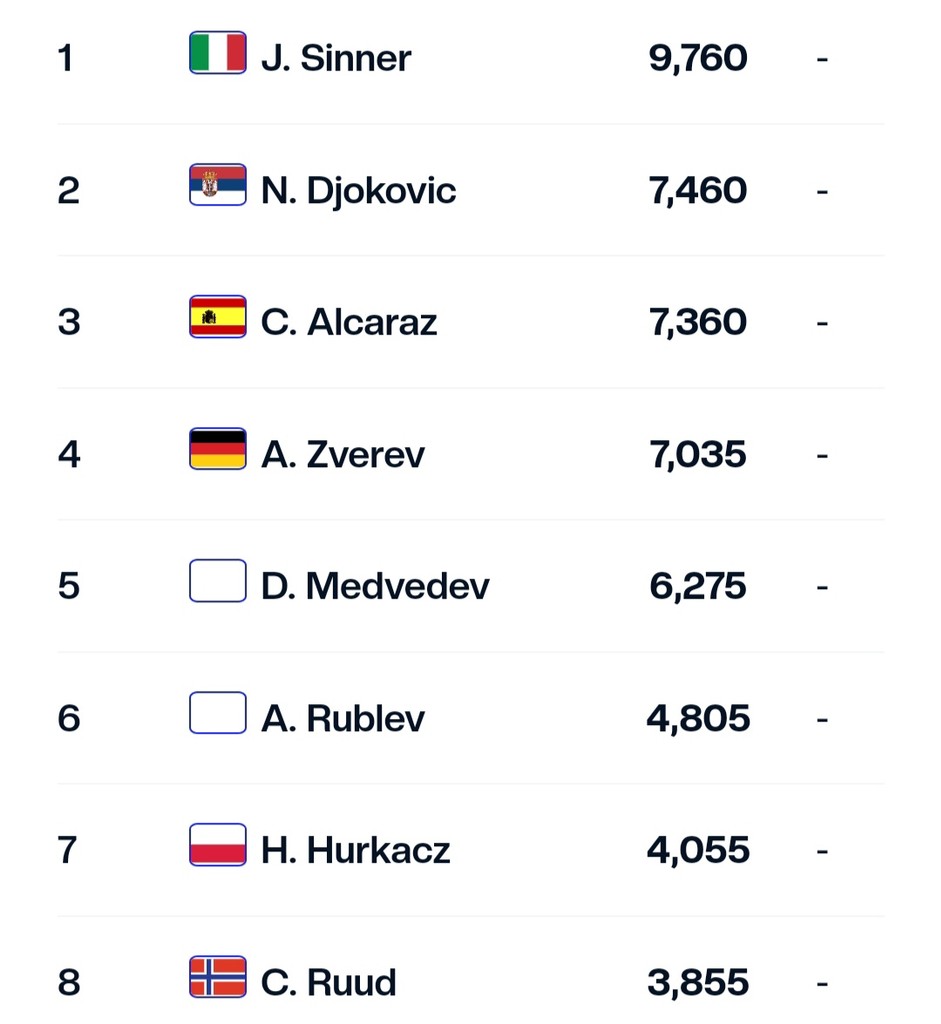This screenshot has width=941, height=1024.
Task: Click the Polish flag beside H. Hurkacz
Action: pos(217,844)
